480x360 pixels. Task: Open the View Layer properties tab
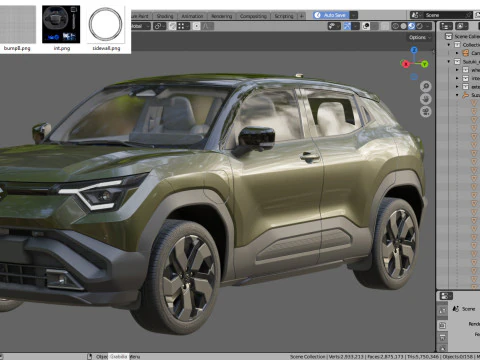pyautogui.click(x=442, y=348)
